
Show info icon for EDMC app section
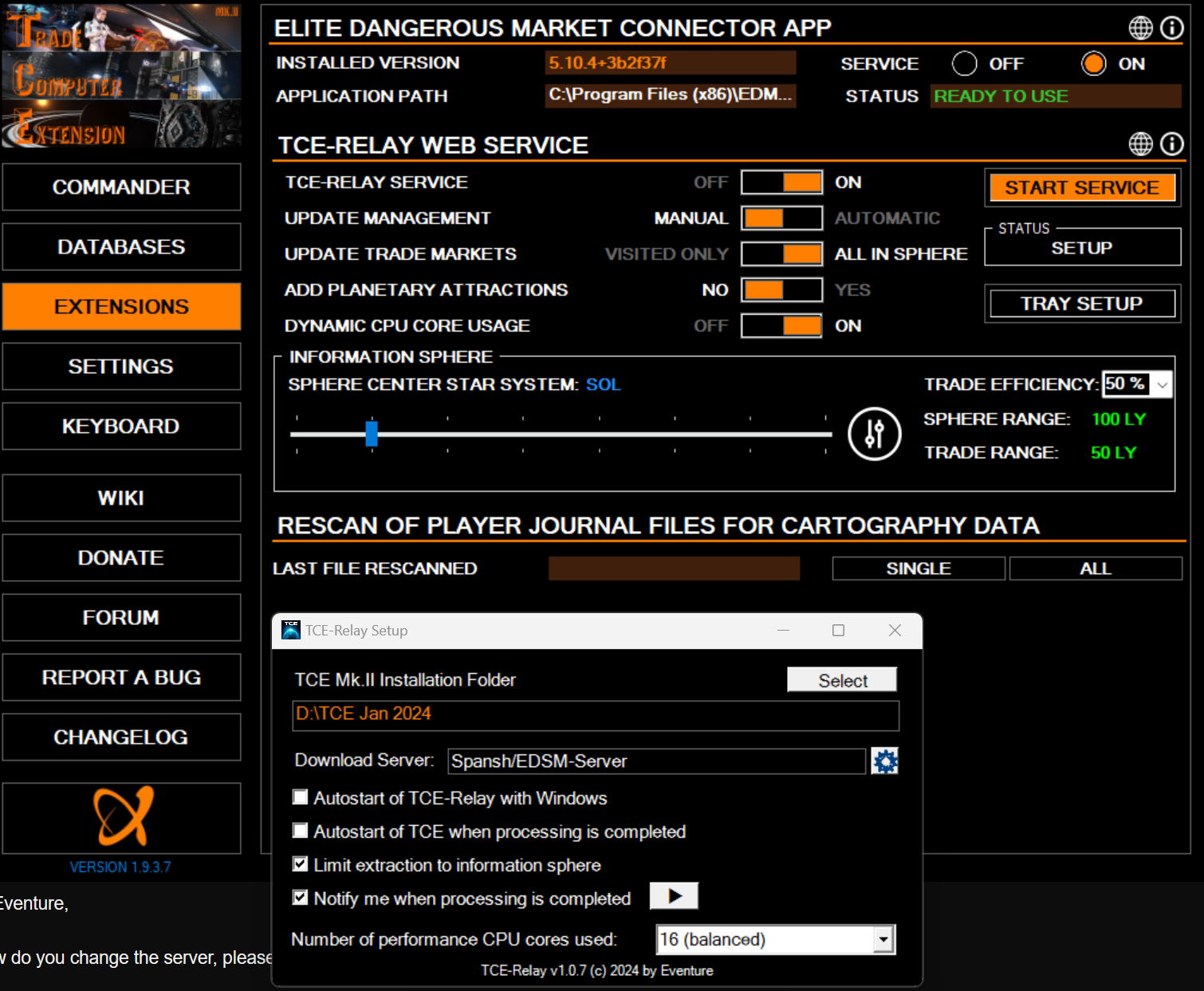click(1171, 28)
